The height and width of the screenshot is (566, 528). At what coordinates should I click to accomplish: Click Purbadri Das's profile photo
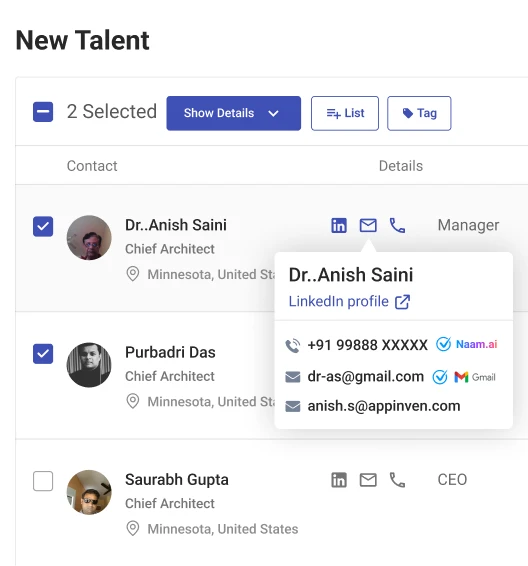point(89,365)
